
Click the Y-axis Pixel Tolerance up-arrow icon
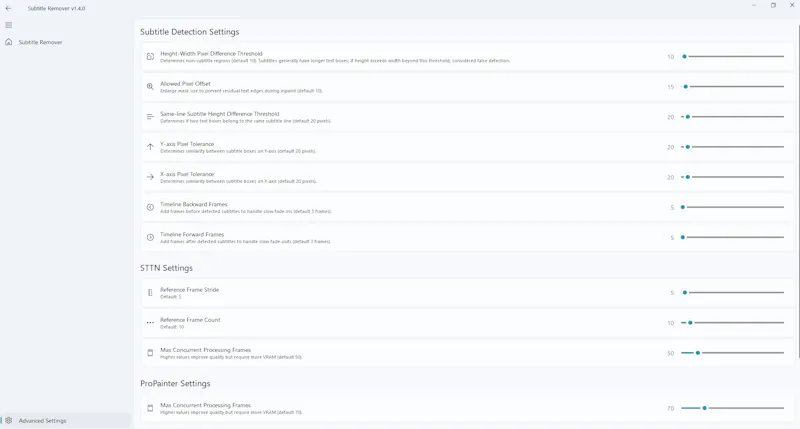150,147
